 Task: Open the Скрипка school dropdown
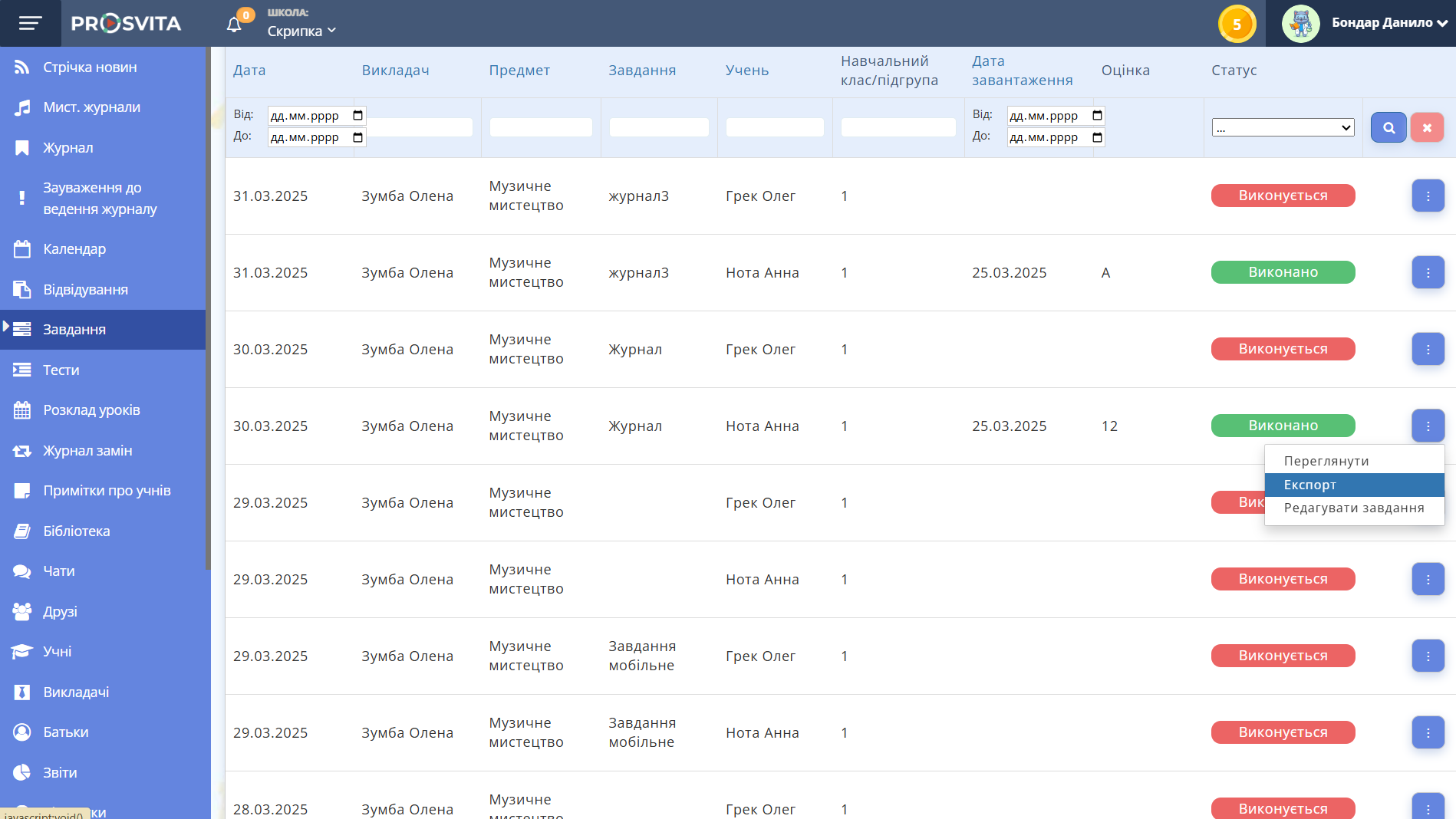(x=301, y=31)
